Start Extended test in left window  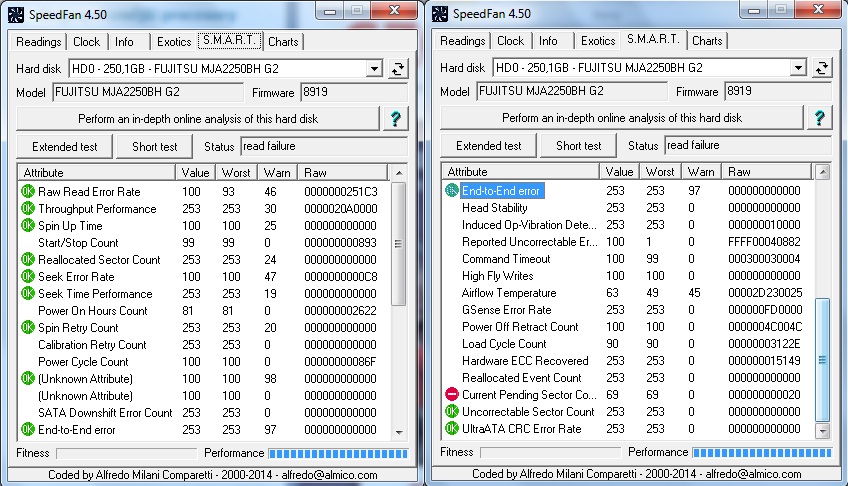(x=65, y=147)
